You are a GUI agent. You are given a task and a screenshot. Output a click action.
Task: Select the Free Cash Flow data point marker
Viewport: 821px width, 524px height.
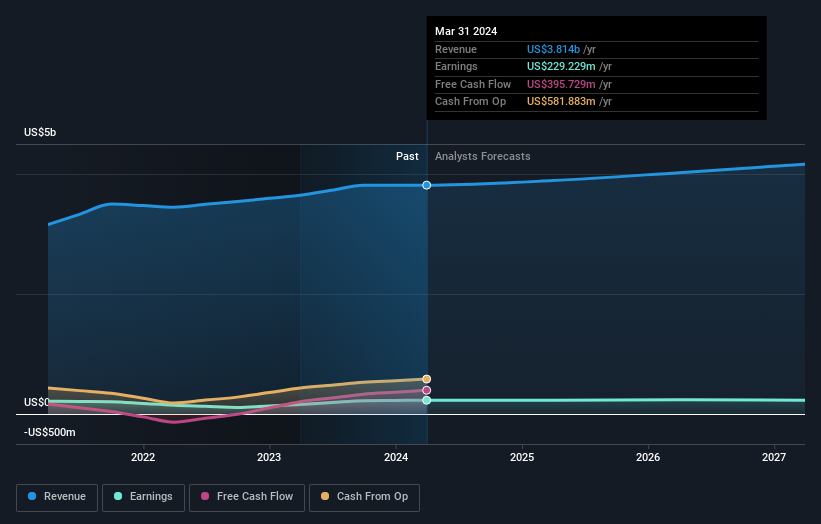(427, 391)
